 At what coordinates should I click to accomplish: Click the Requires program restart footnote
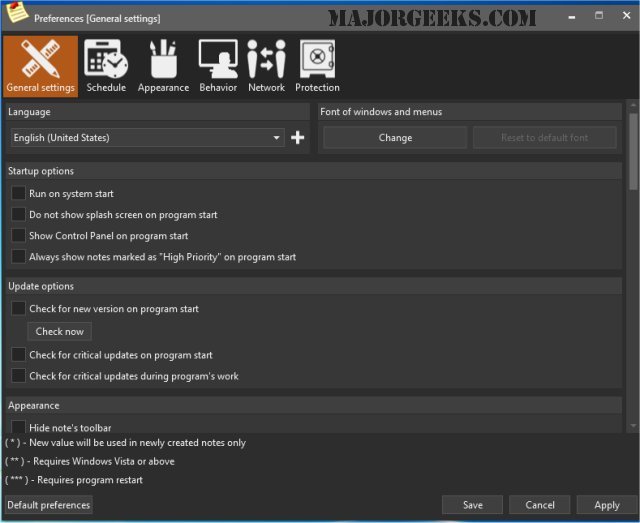click(74, 480)
